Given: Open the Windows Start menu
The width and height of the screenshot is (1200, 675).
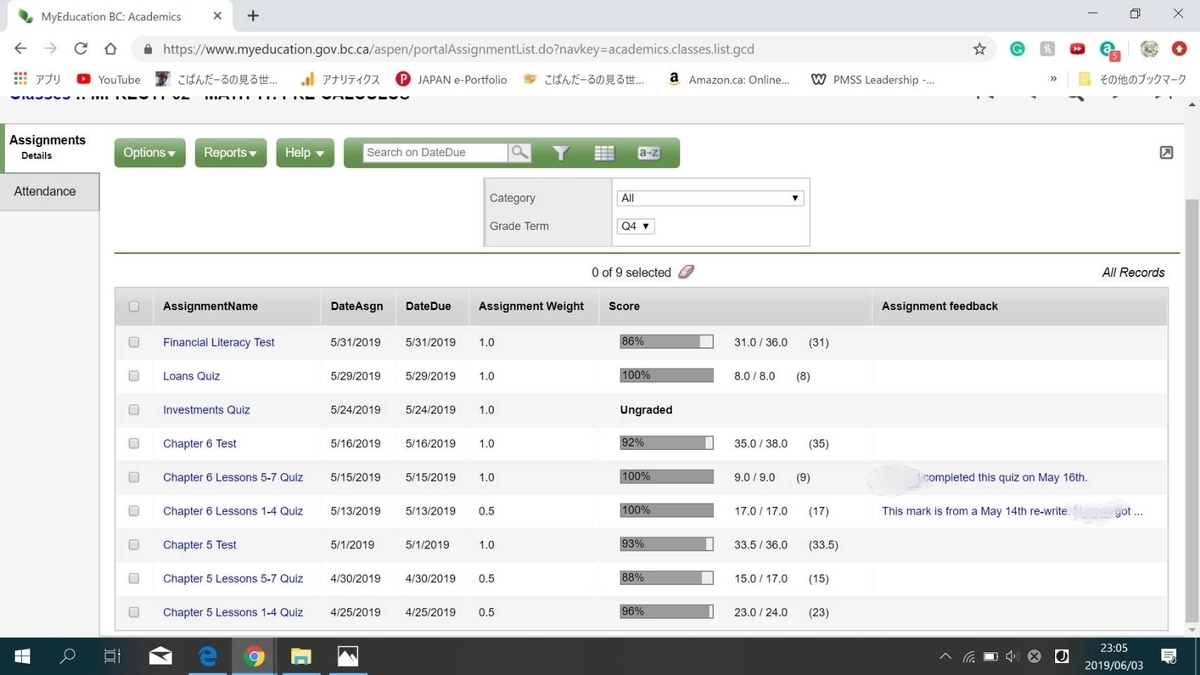Looking at the screenshot, I should coord(21,656).
